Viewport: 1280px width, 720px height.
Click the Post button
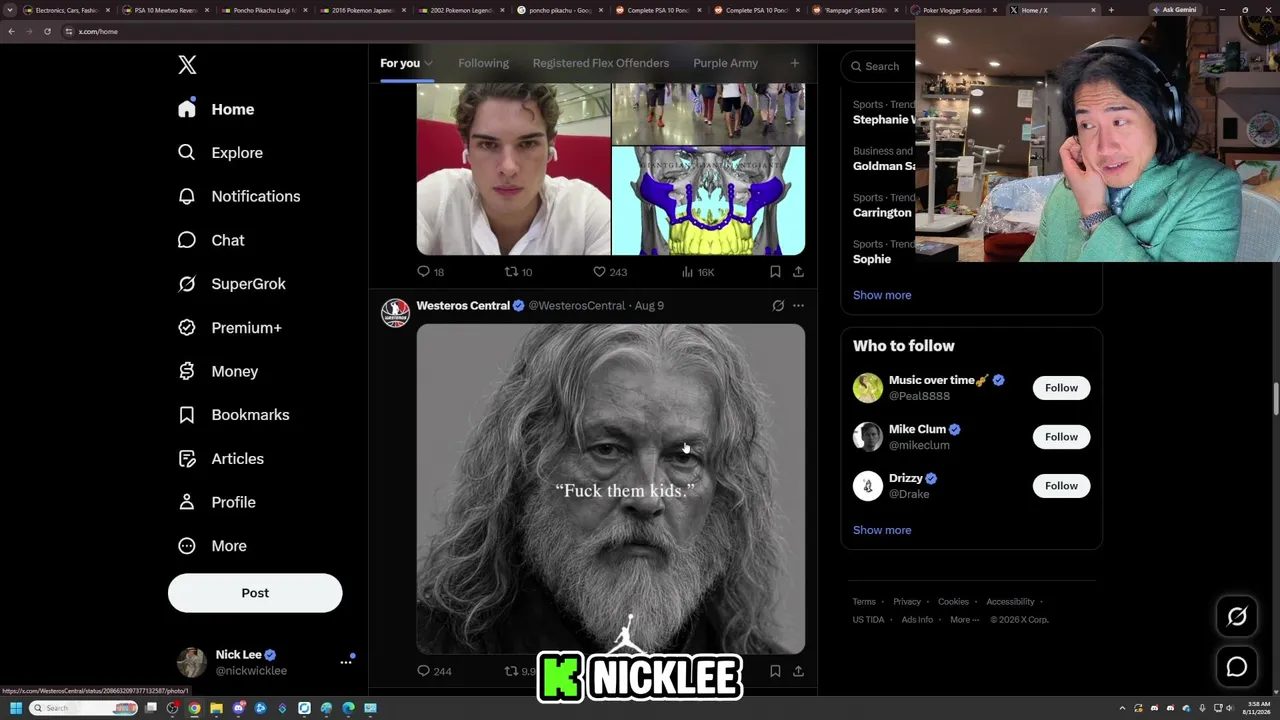255,593
